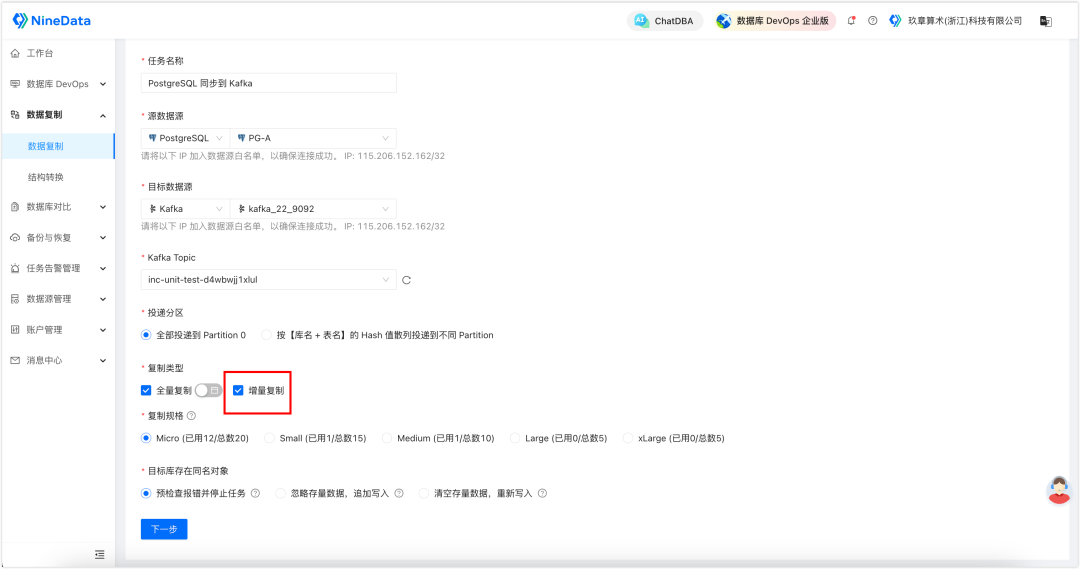Expand the 数据库 DevOps sidebar menu

[x=58, y=84]
